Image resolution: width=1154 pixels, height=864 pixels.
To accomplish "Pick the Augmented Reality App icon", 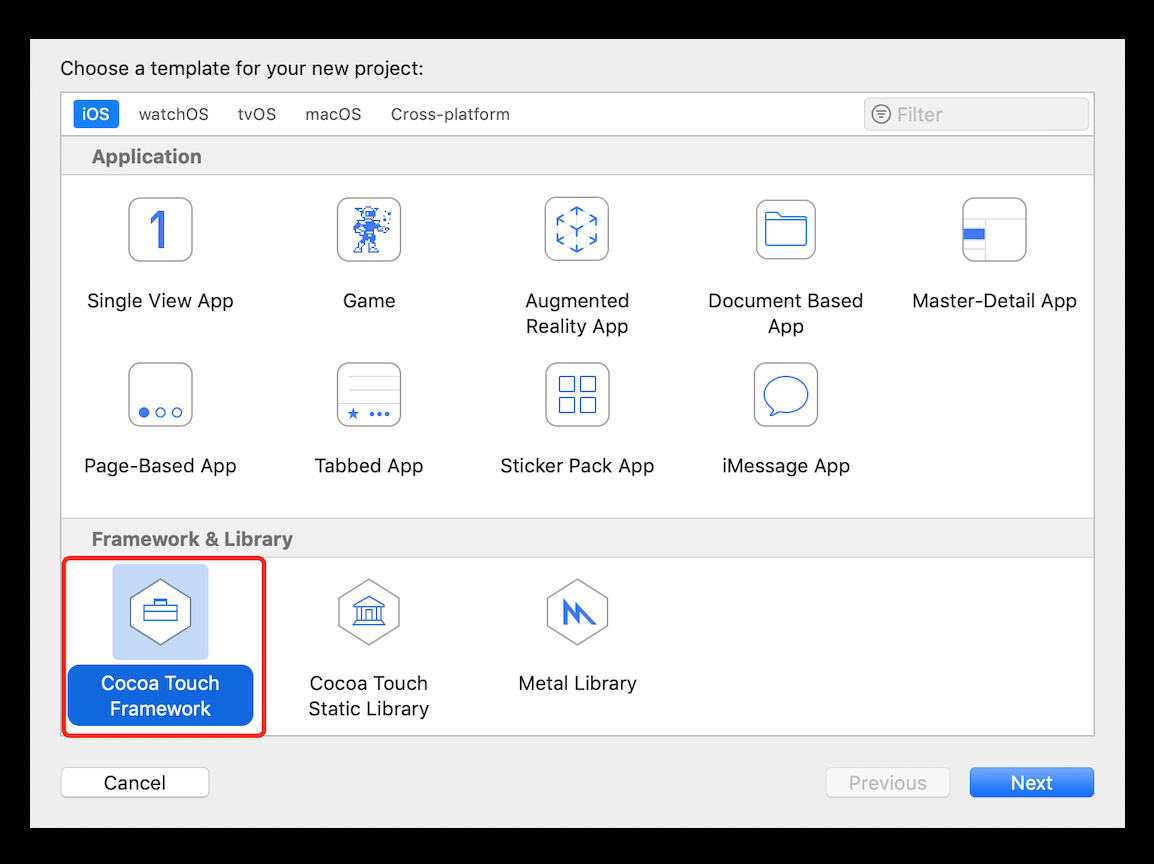I will pos(577,230).
